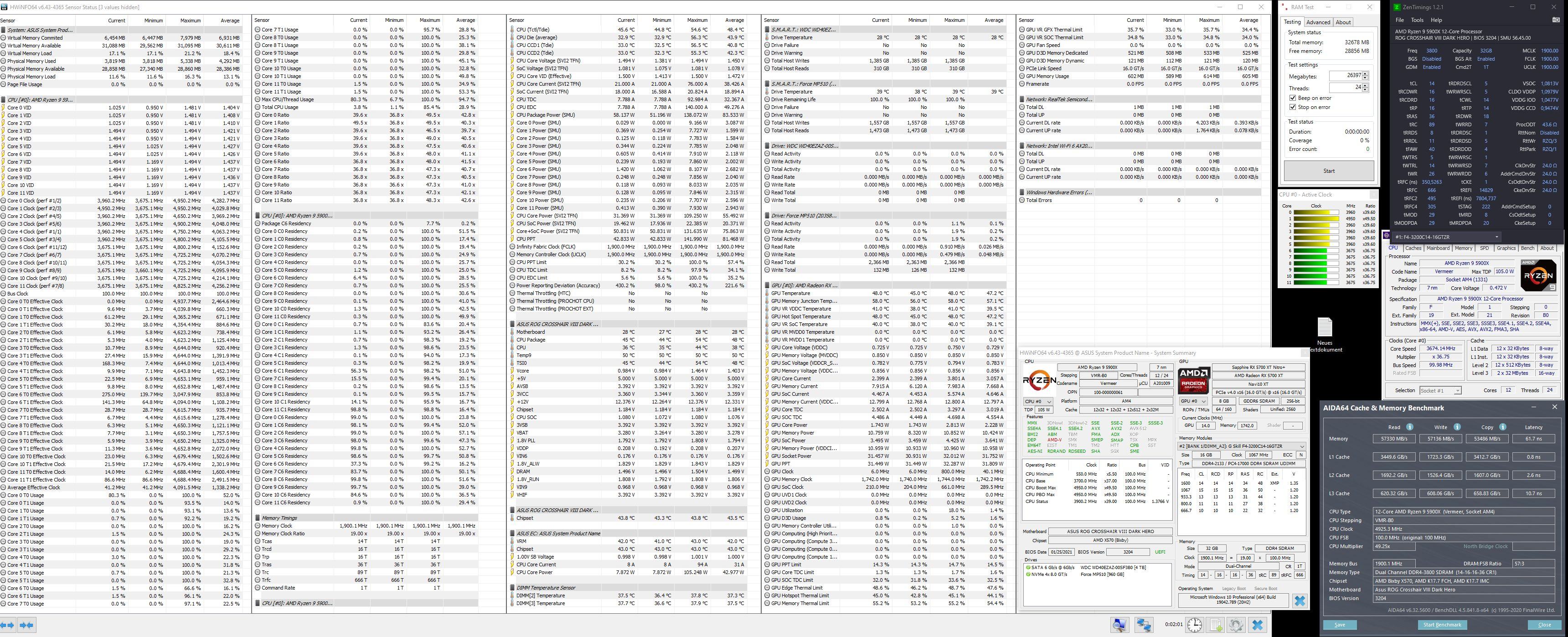The width and height of the screenshot is (1568, 637).
Task: Switch to RAM Test Advanced tab
Action: [1318, 22]
